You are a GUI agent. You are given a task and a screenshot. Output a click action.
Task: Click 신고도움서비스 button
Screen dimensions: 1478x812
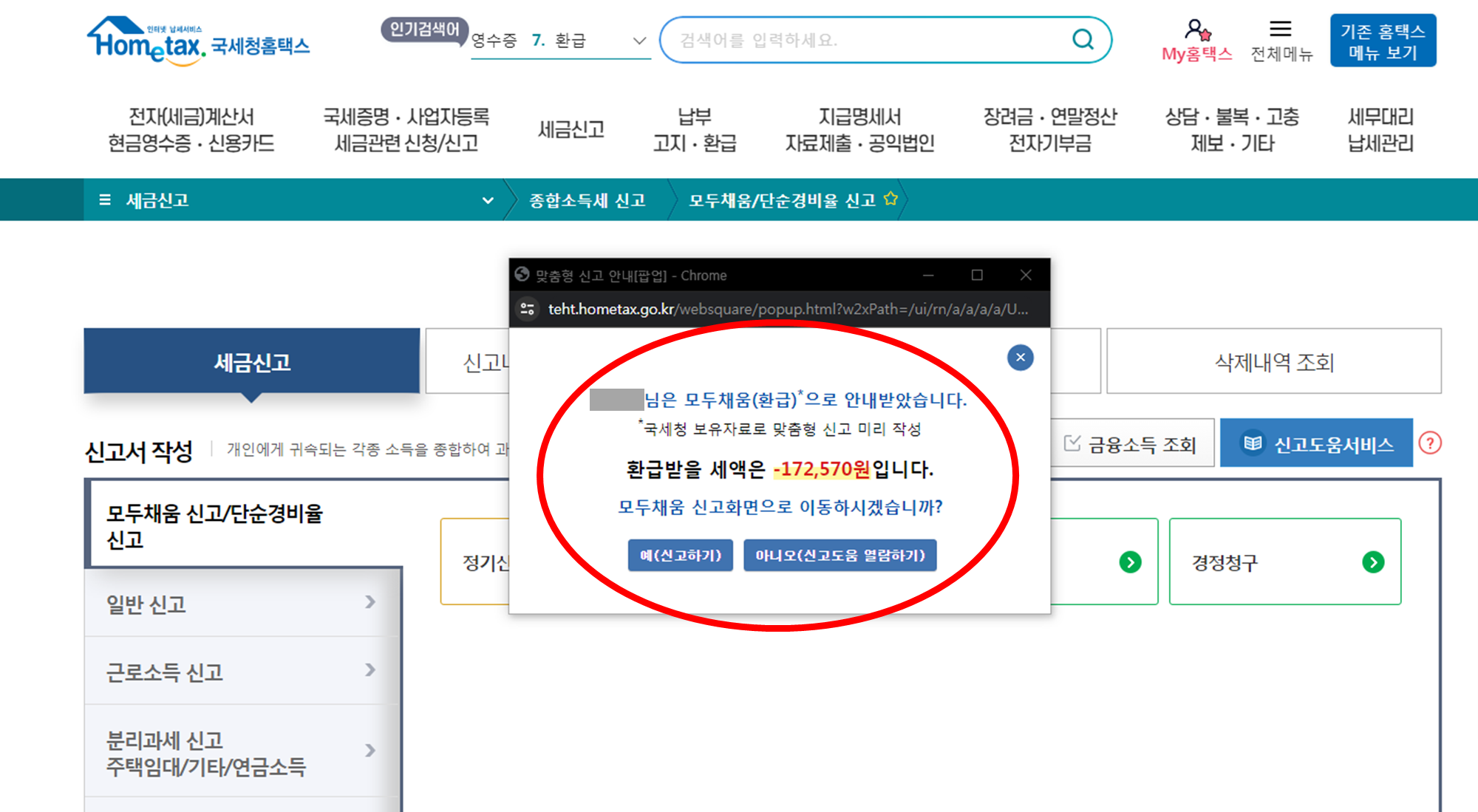(1316, 443)
